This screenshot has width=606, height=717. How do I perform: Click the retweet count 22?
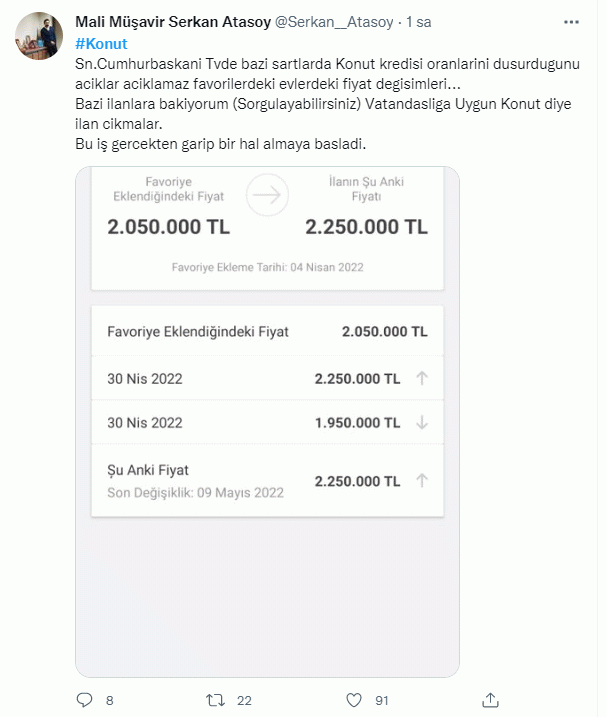pos(245,700)
